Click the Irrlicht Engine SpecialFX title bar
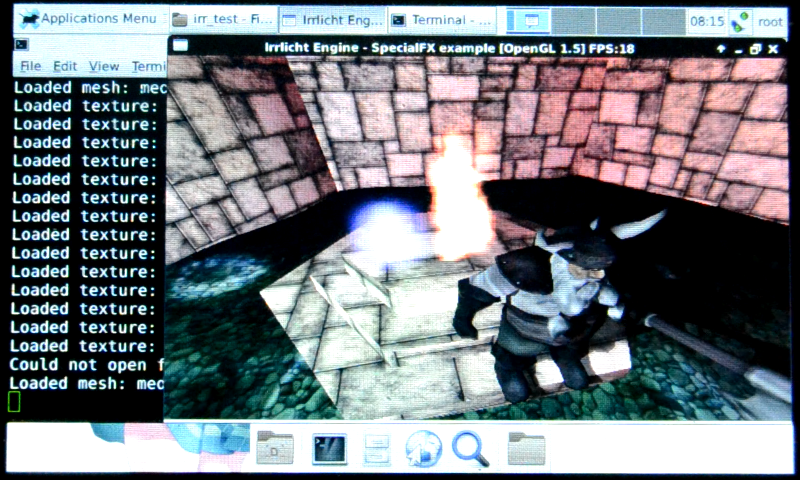 click(449, 48)
